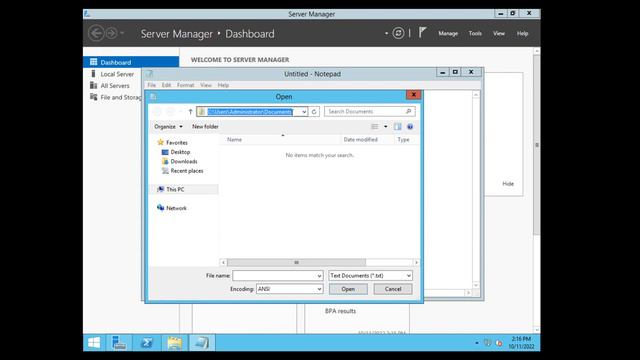The image size is (640, 360).
Task: Click the highlighted address bar path
Action: click(250, 111)
